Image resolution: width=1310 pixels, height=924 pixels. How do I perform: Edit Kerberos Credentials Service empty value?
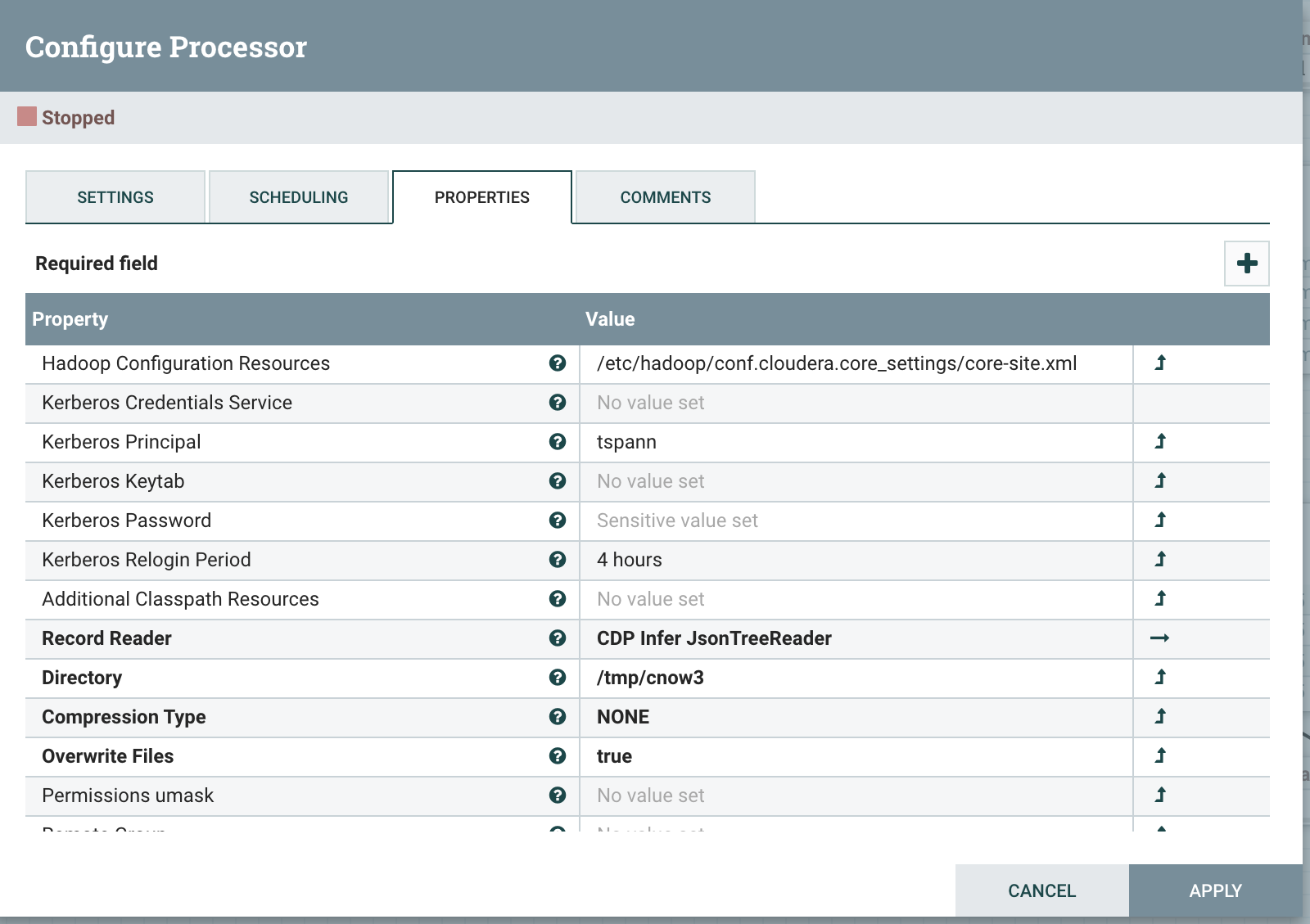[x=856, y=403]
